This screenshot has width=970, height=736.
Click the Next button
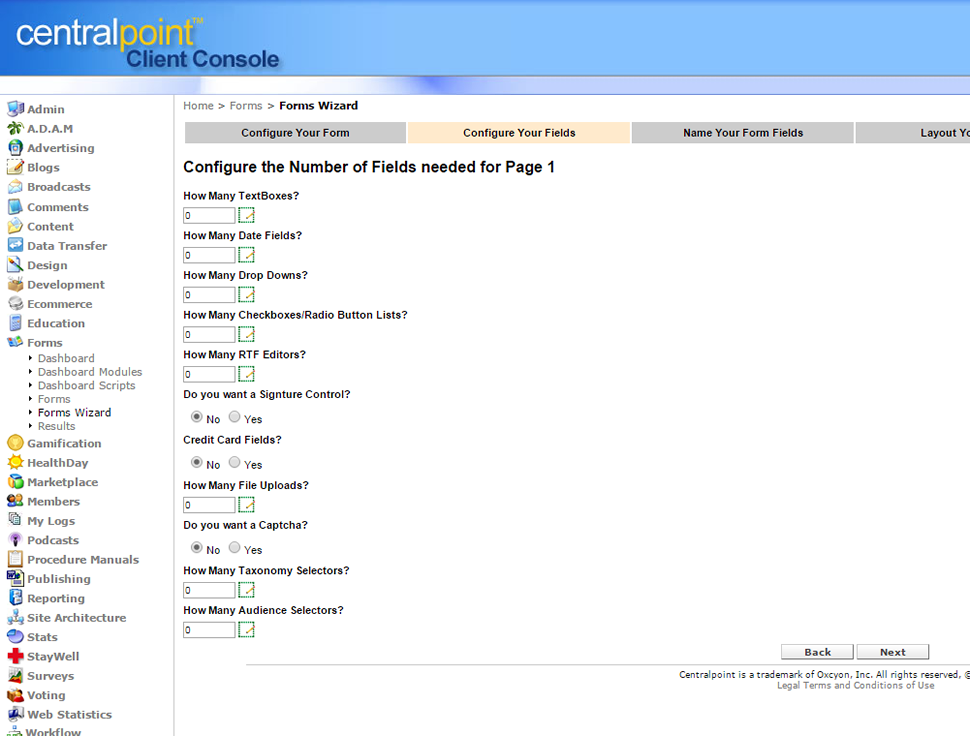[892, 652]
